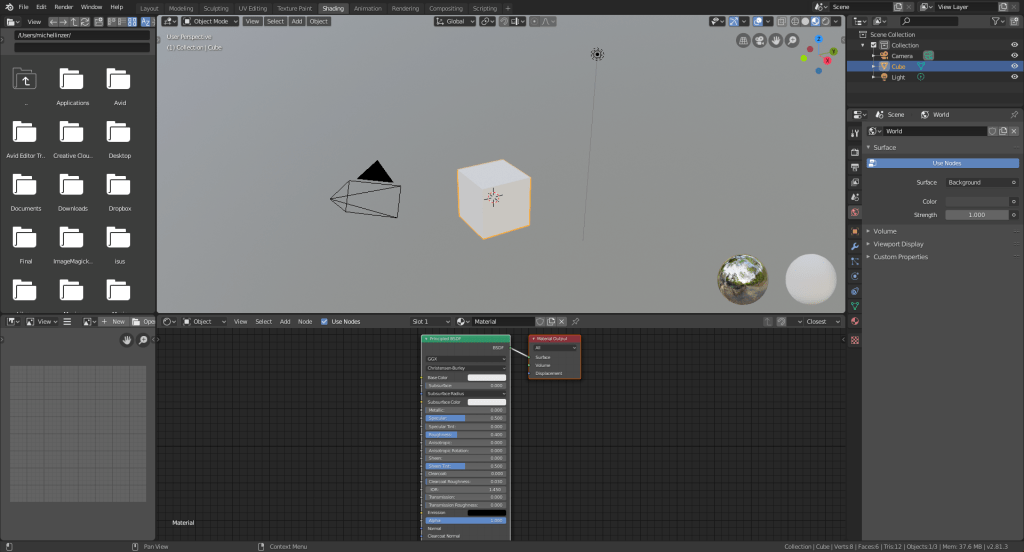Image resolution: width=1024 pixels, height=552 pixels.
Task: Open the Downloads folder in file browser
Action: pos(73,185)
